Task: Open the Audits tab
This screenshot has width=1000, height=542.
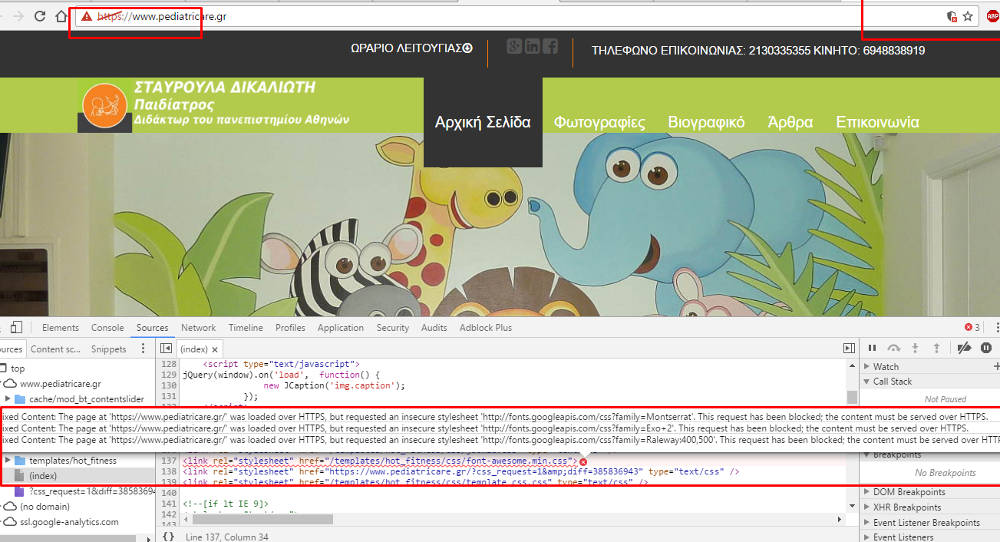Action: 434,328
